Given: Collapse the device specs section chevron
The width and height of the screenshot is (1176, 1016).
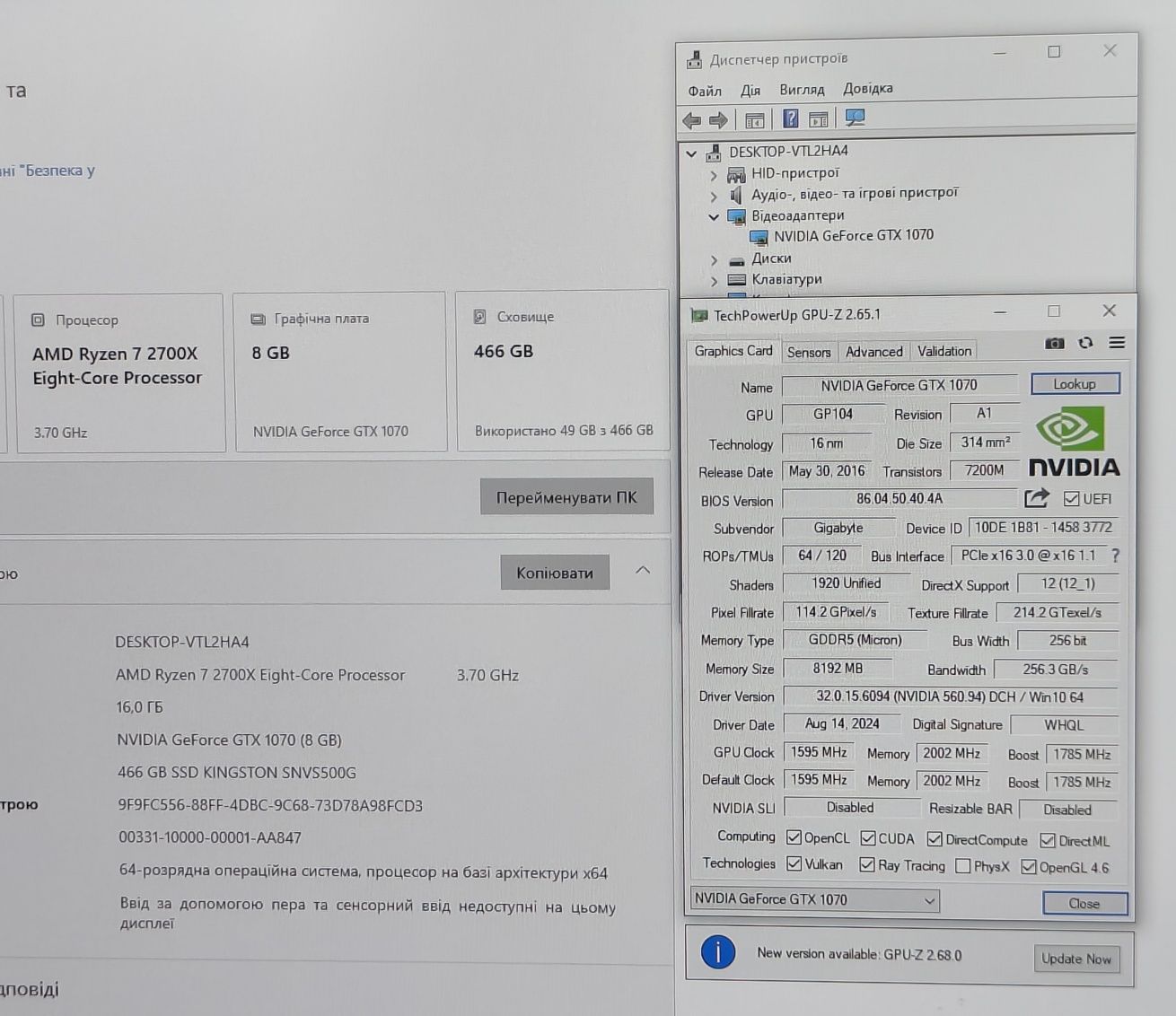Looking at the screenshot, I should (x=643, y=570).
